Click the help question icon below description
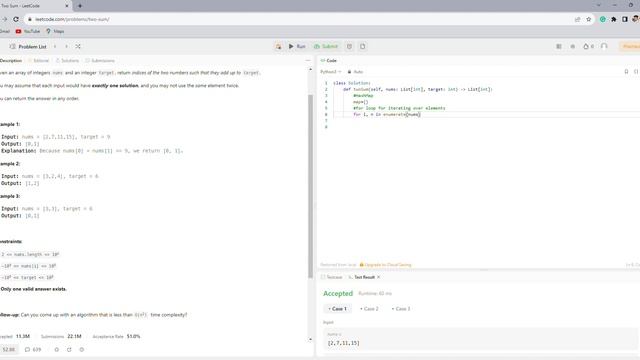The height and width of the screenshot is (360, 640). coord(82,350)
